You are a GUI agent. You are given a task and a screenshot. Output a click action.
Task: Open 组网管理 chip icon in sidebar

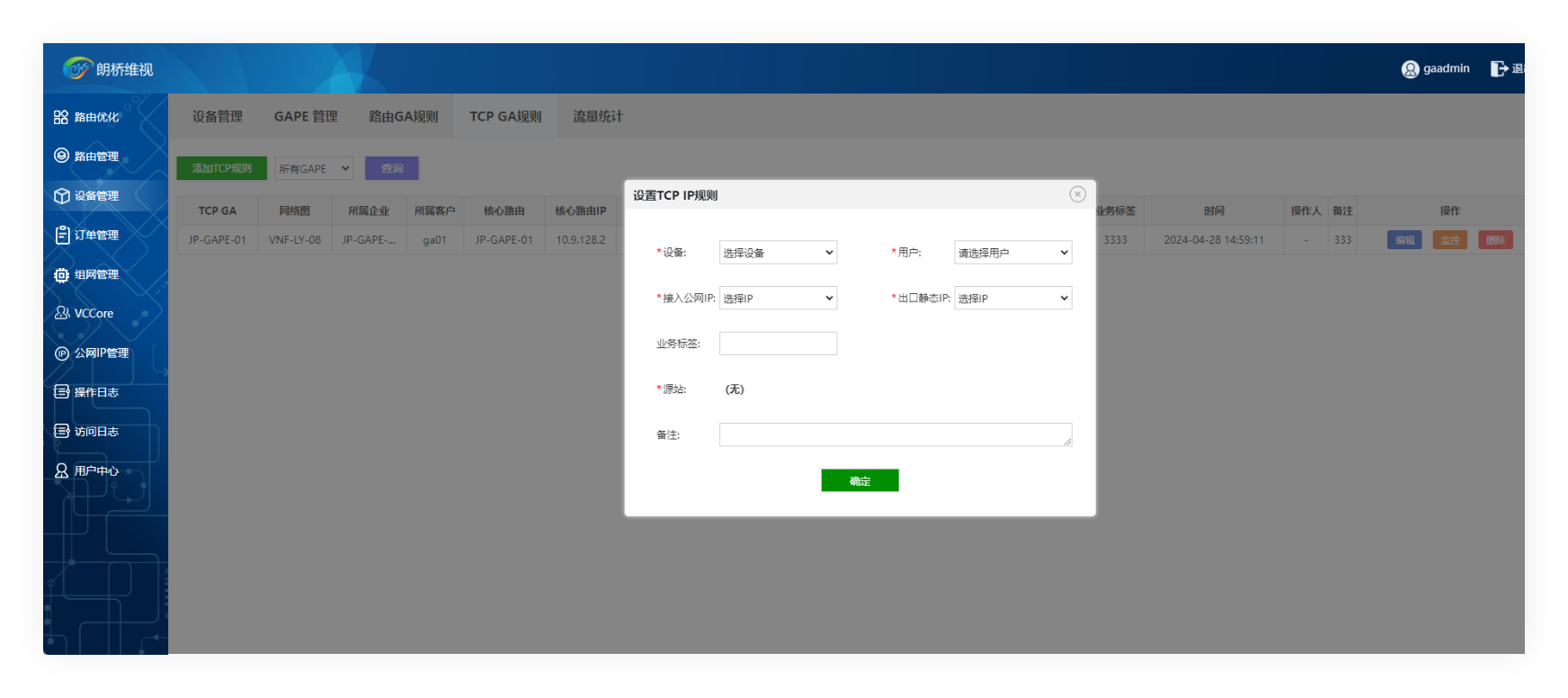click(x=61, y=274)
